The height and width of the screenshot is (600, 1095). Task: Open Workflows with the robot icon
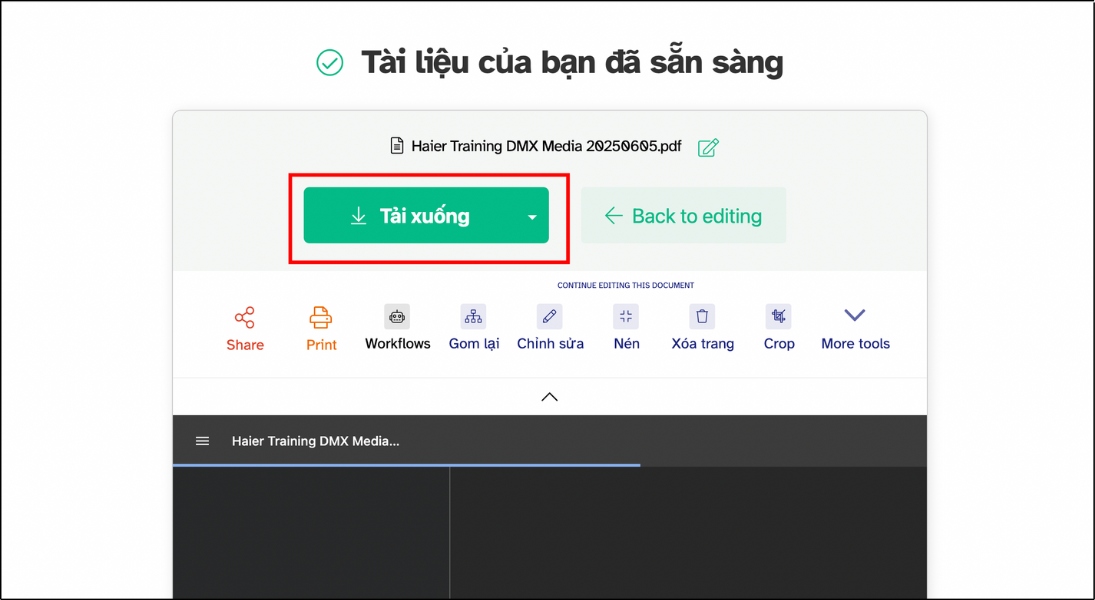coord(397,316)
